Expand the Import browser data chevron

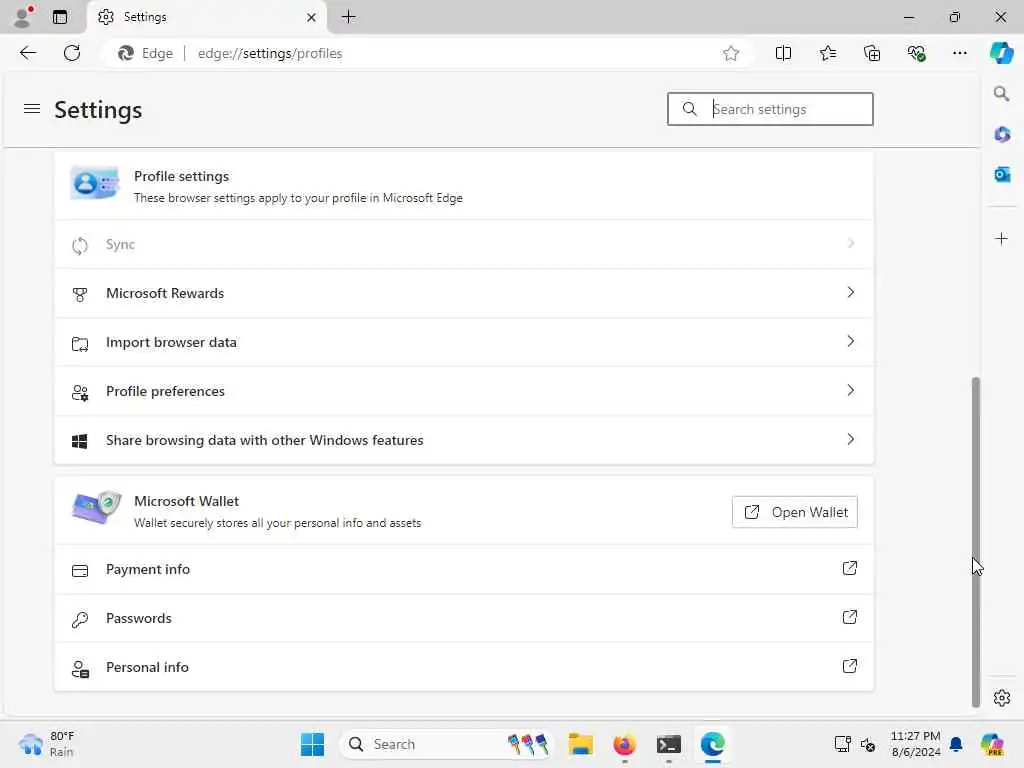click(850, 342)
